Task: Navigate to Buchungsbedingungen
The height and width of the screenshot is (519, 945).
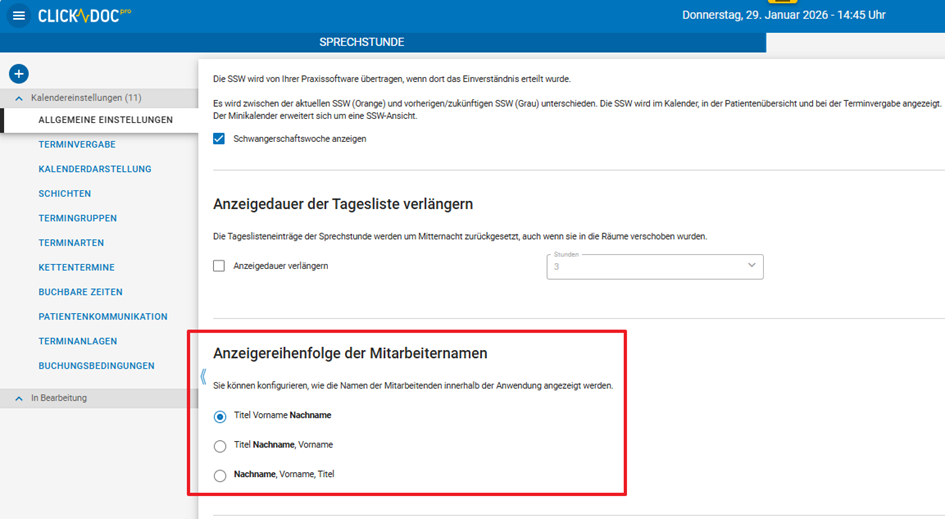Action: (96, 366)
